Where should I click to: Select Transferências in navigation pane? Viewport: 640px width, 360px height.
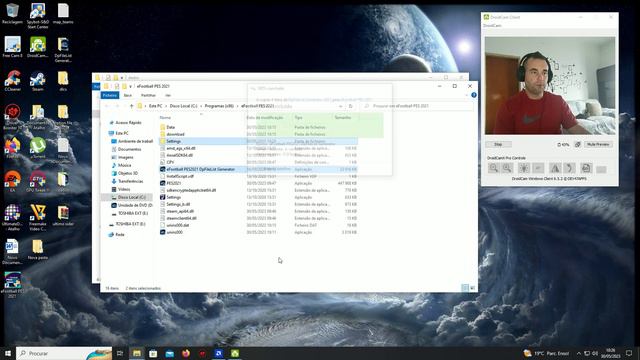coord(130,181)
